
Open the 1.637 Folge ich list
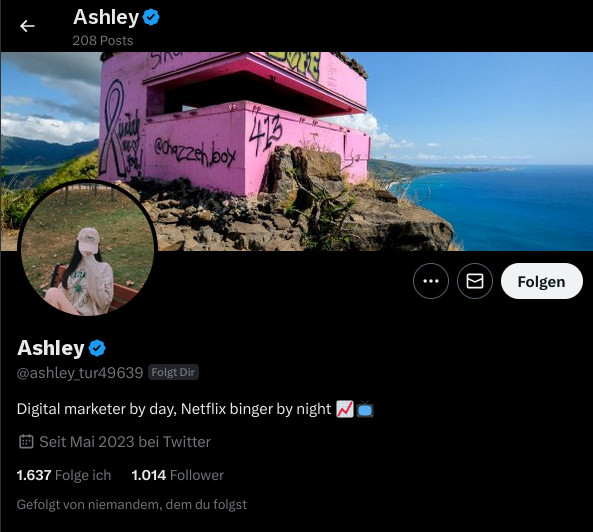tap(64, 475)
